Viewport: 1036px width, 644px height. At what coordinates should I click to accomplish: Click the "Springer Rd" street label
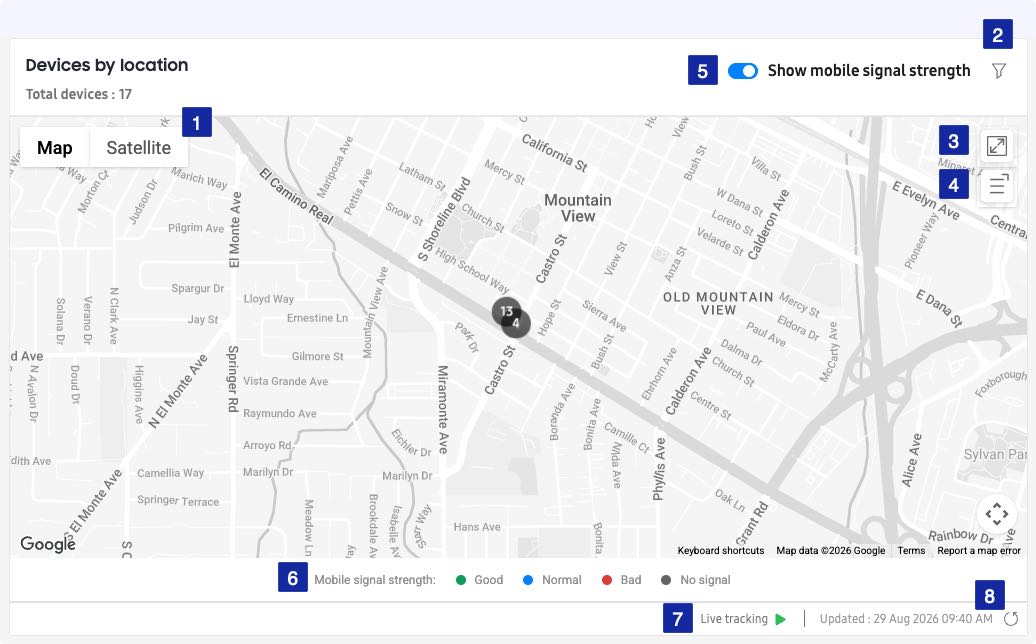coord(233,379)
